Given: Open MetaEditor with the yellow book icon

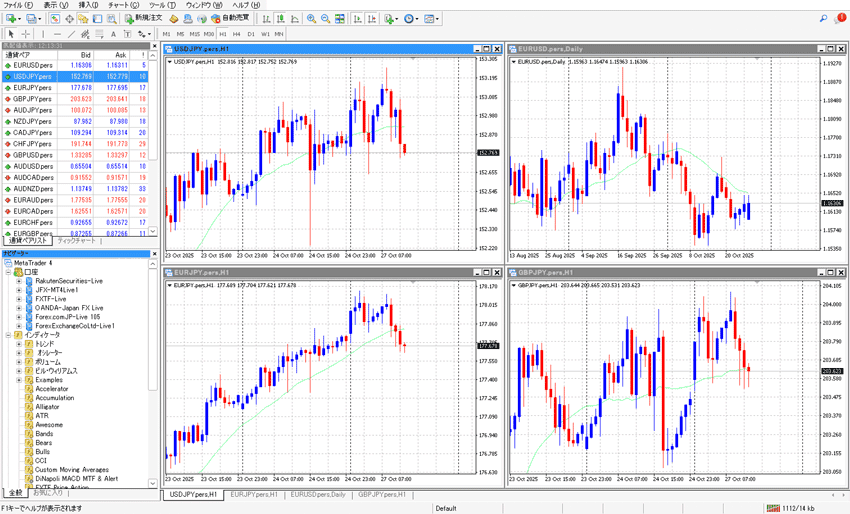Looking at the screenshot, I should 173,18.
